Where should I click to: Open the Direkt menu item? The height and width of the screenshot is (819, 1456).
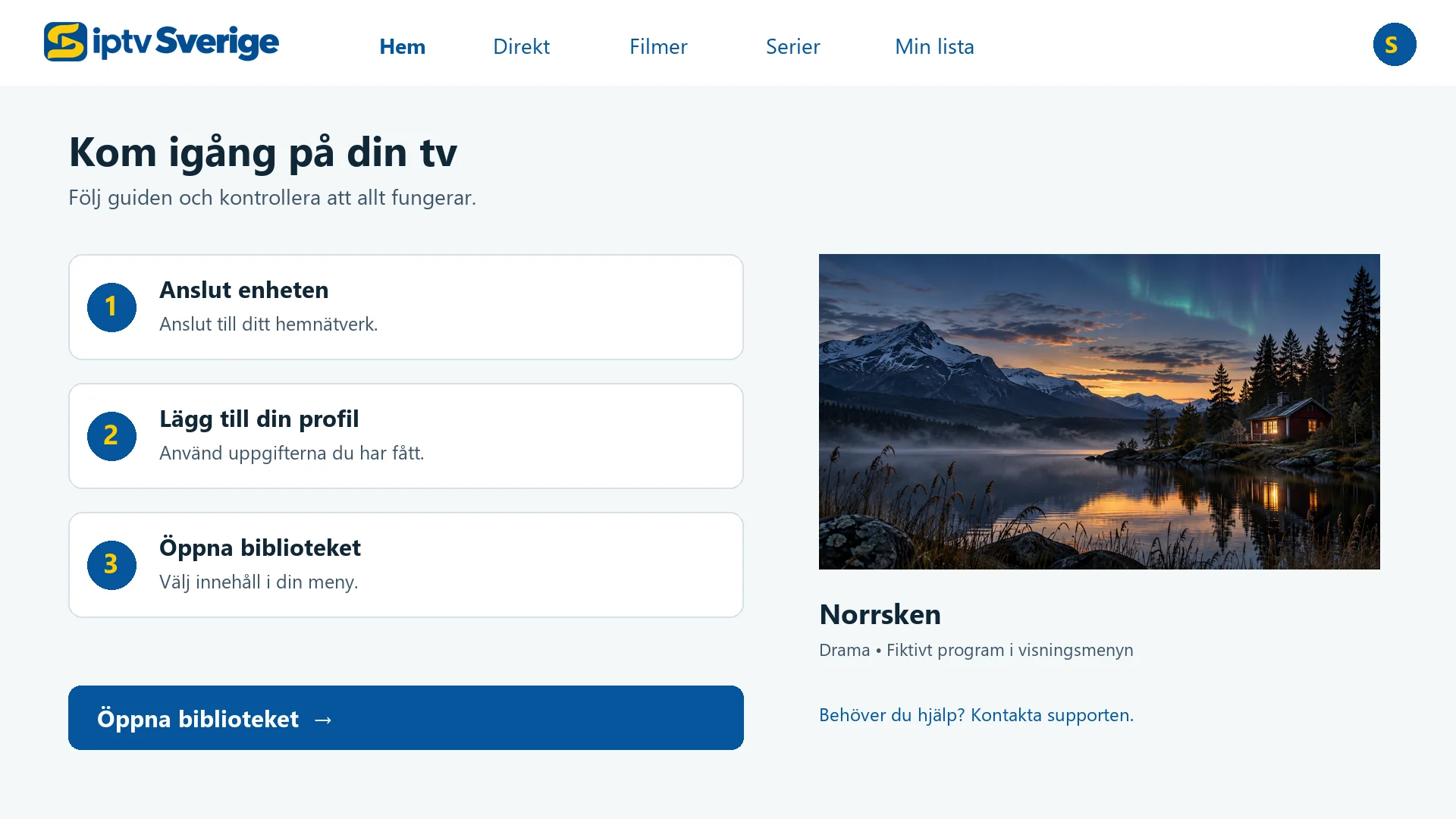(521, 46)
